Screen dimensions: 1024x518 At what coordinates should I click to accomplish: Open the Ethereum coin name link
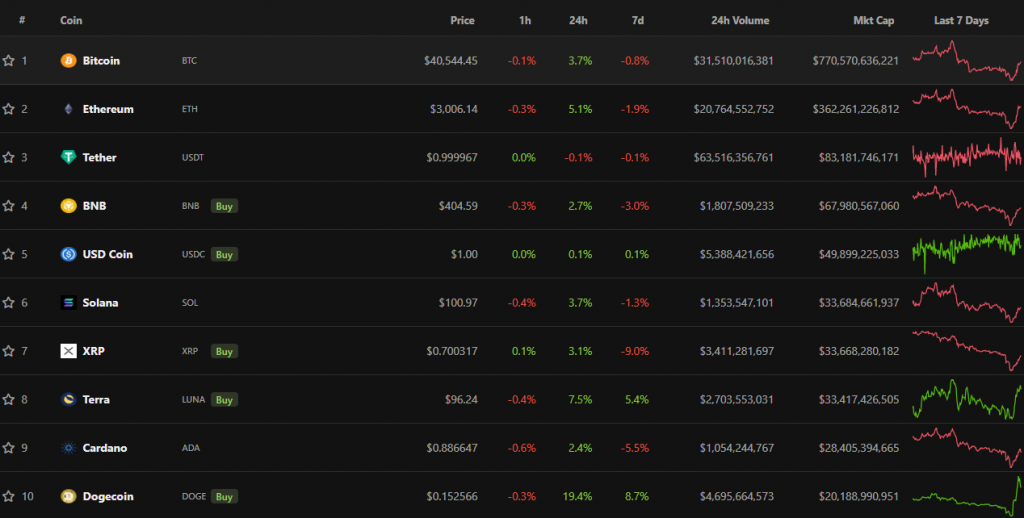pyautogui.click(x=108, y=109)
